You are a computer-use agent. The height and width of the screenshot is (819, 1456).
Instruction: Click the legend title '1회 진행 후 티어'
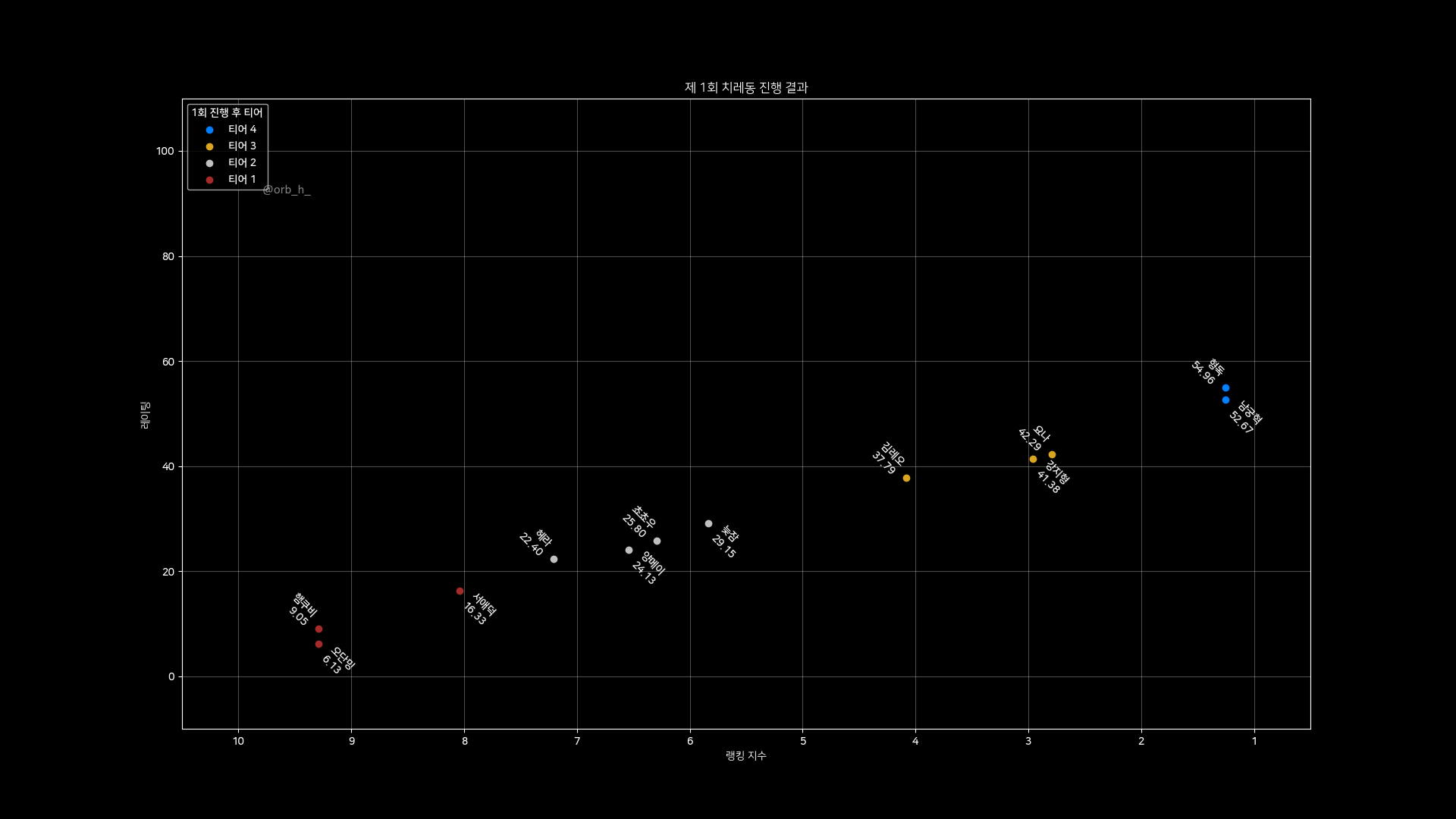click(x=227, y=113)
